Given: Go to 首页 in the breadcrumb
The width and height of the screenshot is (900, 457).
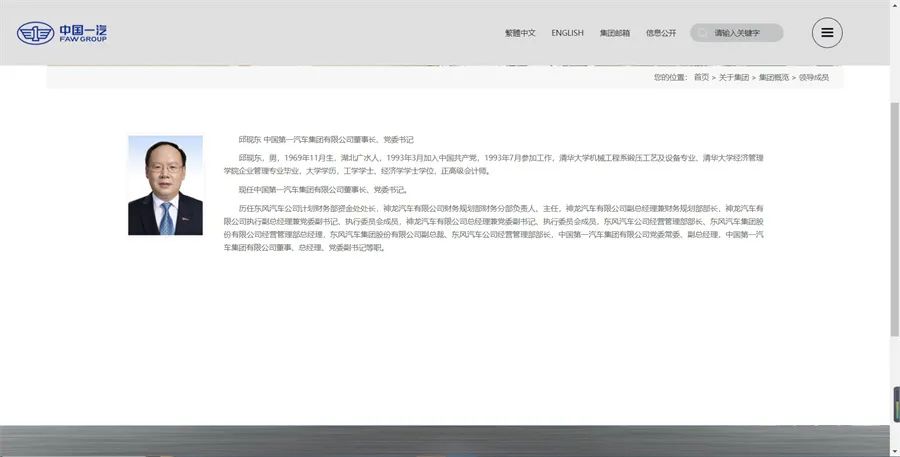Looking at the screenshot, I should [x=701, y=77].
